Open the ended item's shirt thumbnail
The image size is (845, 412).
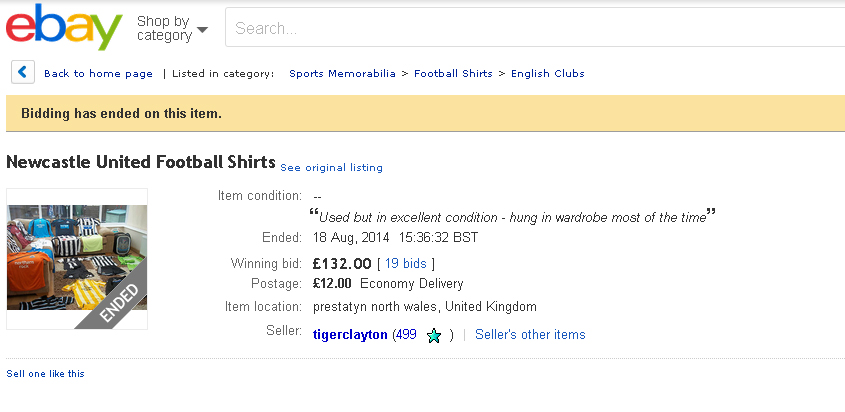[77, 258]
